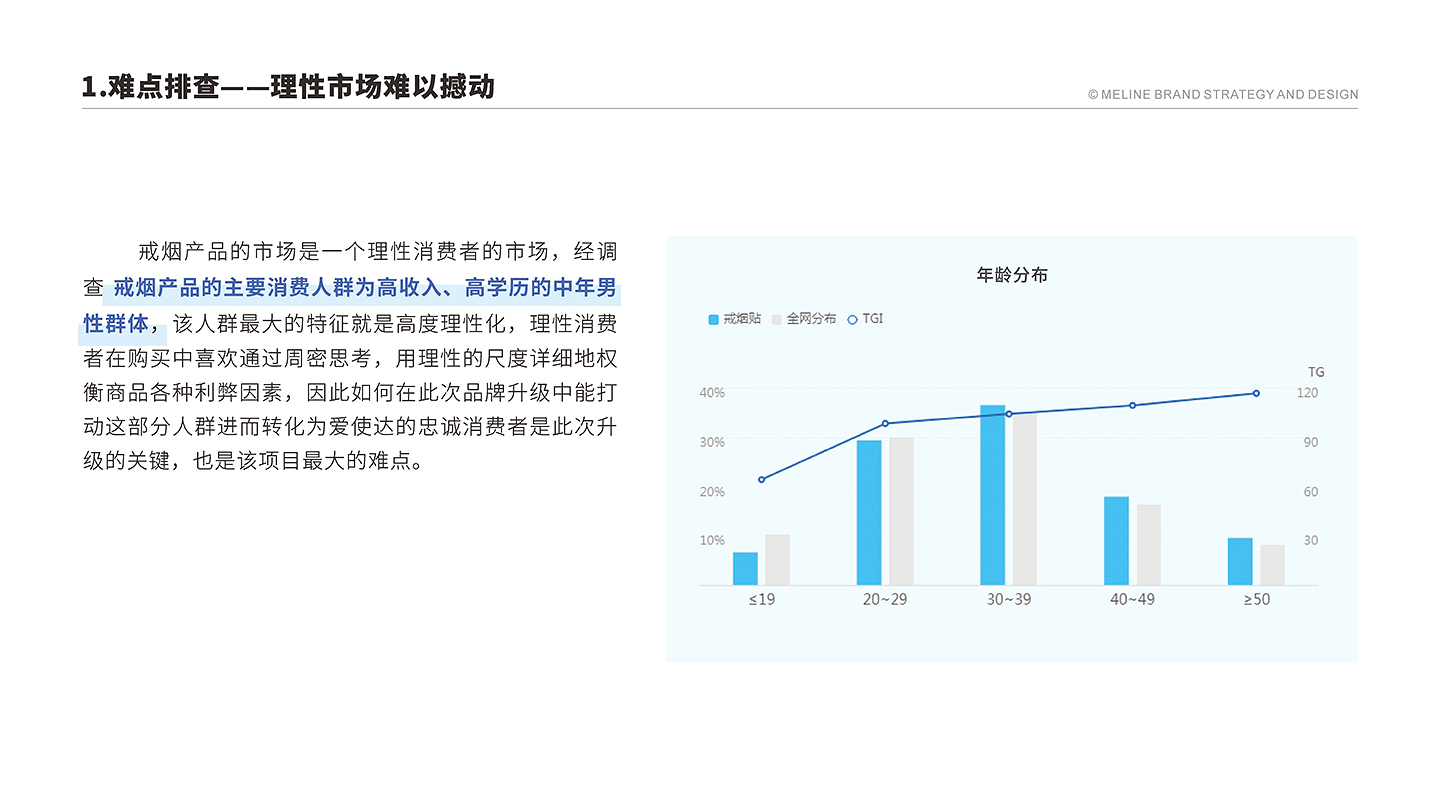The image size is (1440, 810).
Task: Click the highlighted words 性群体
Action: coord(115,324)
